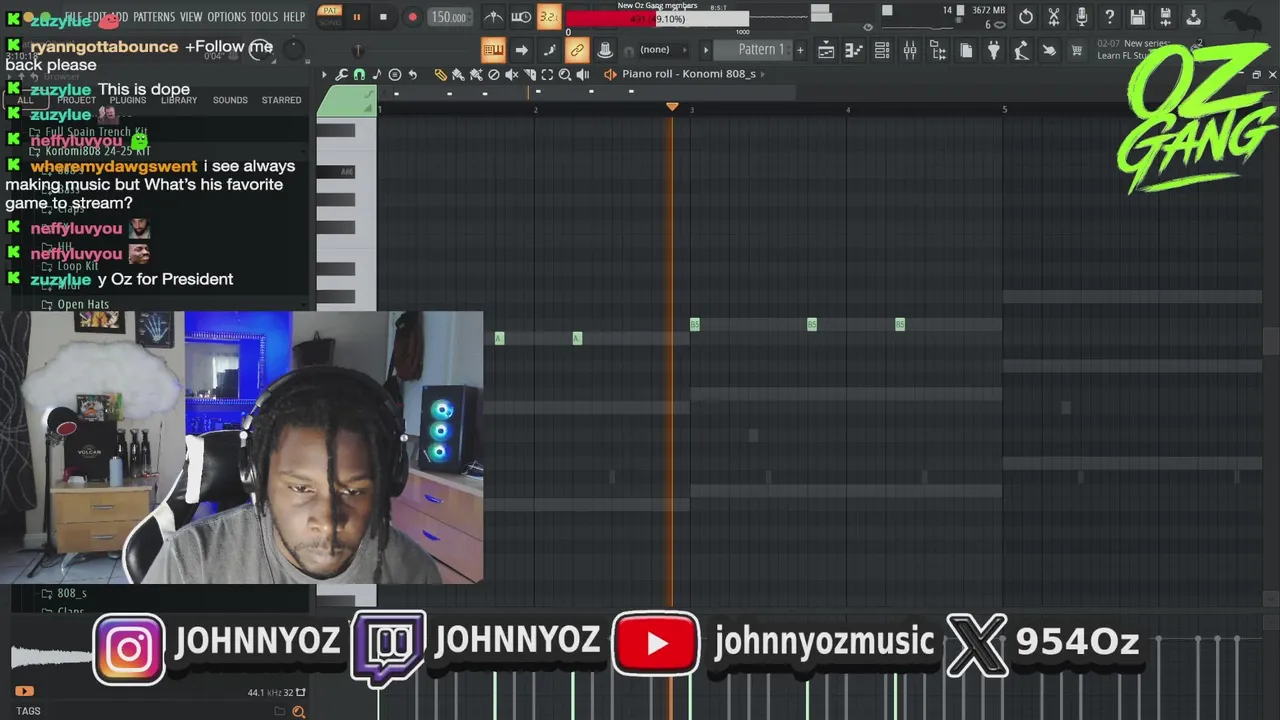Select the piano roll paint brush tool
The height and width of the screenshot is (720, 1280).
pyautogui.click(x=458, y=75)
